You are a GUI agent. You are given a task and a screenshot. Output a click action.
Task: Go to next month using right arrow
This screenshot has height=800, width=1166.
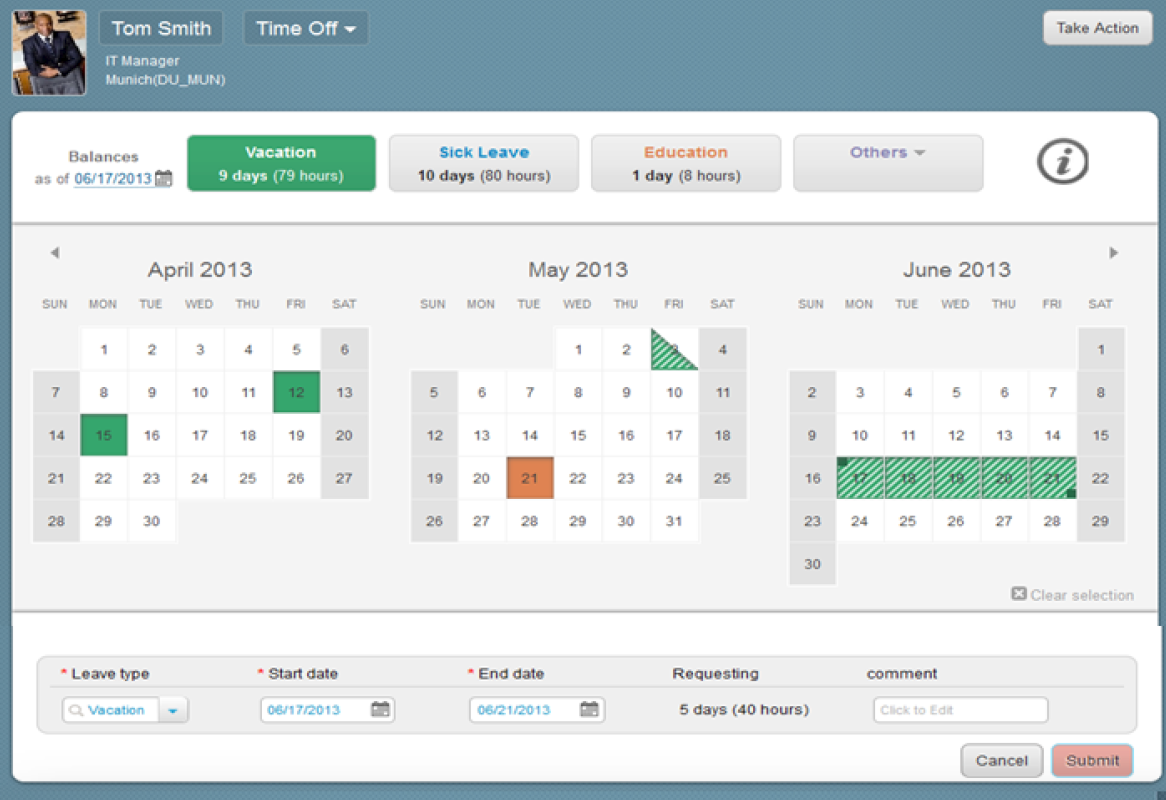click(1113, 253)
